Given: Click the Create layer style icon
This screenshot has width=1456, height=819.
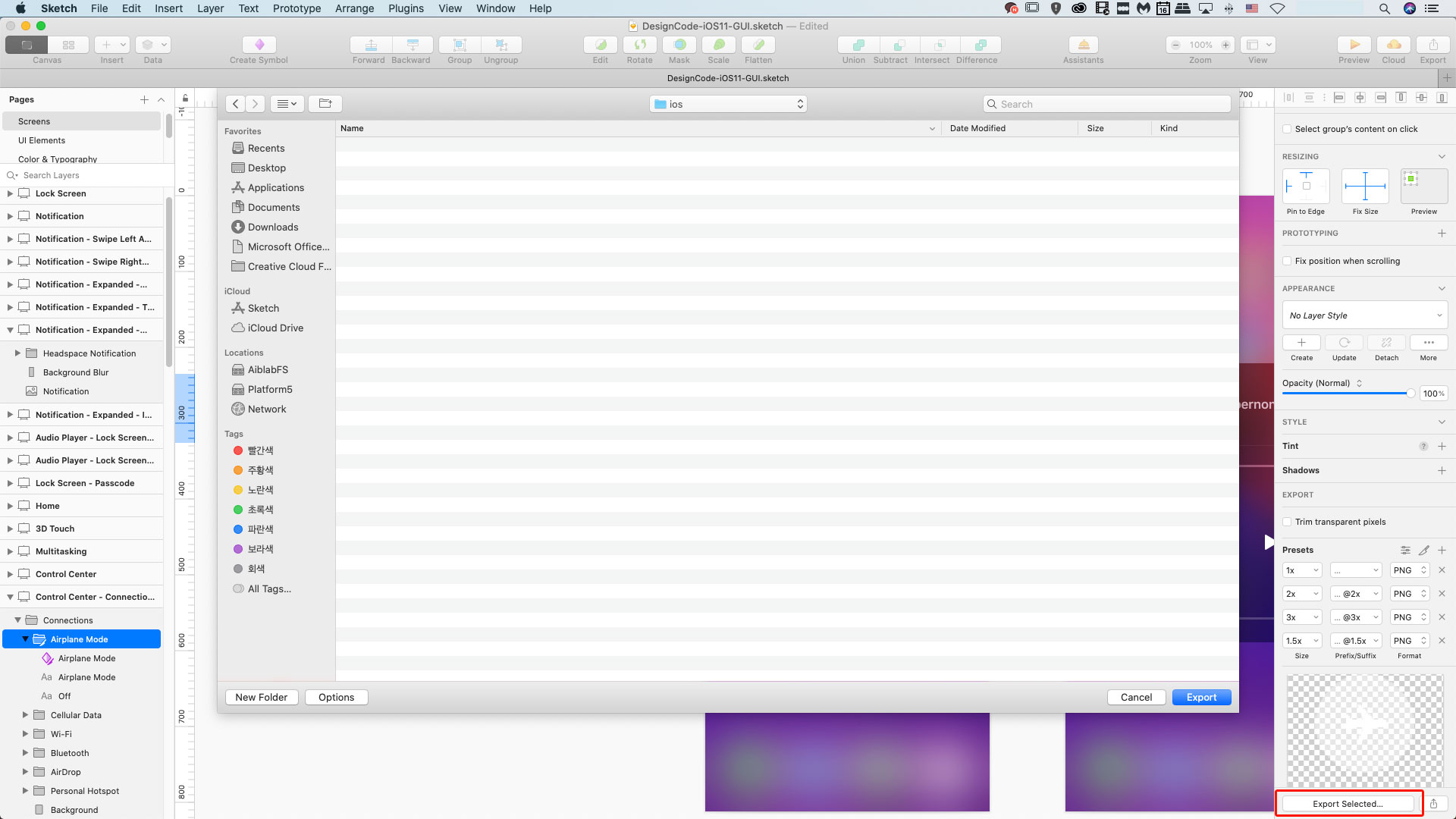Looking at the screenshot, I should point(1301,343).
